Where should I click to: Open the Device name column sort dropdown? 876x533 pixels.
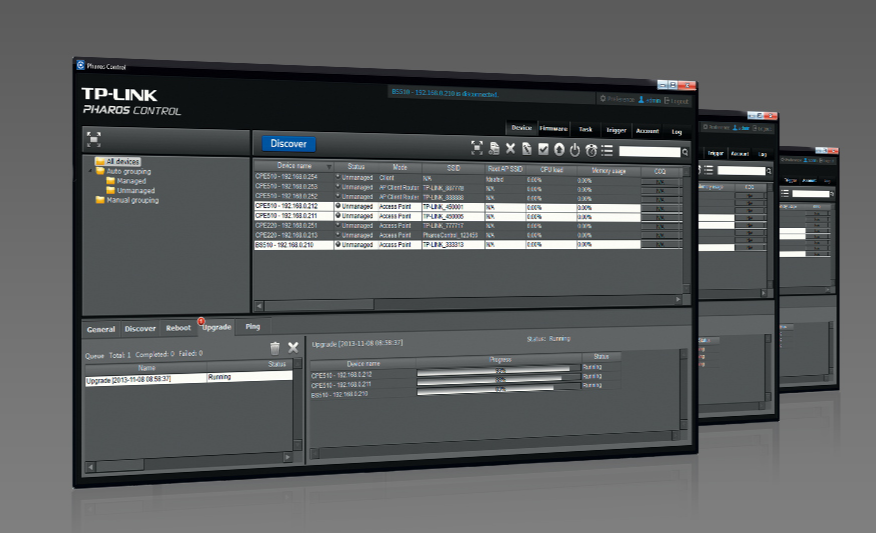(328, 166)
